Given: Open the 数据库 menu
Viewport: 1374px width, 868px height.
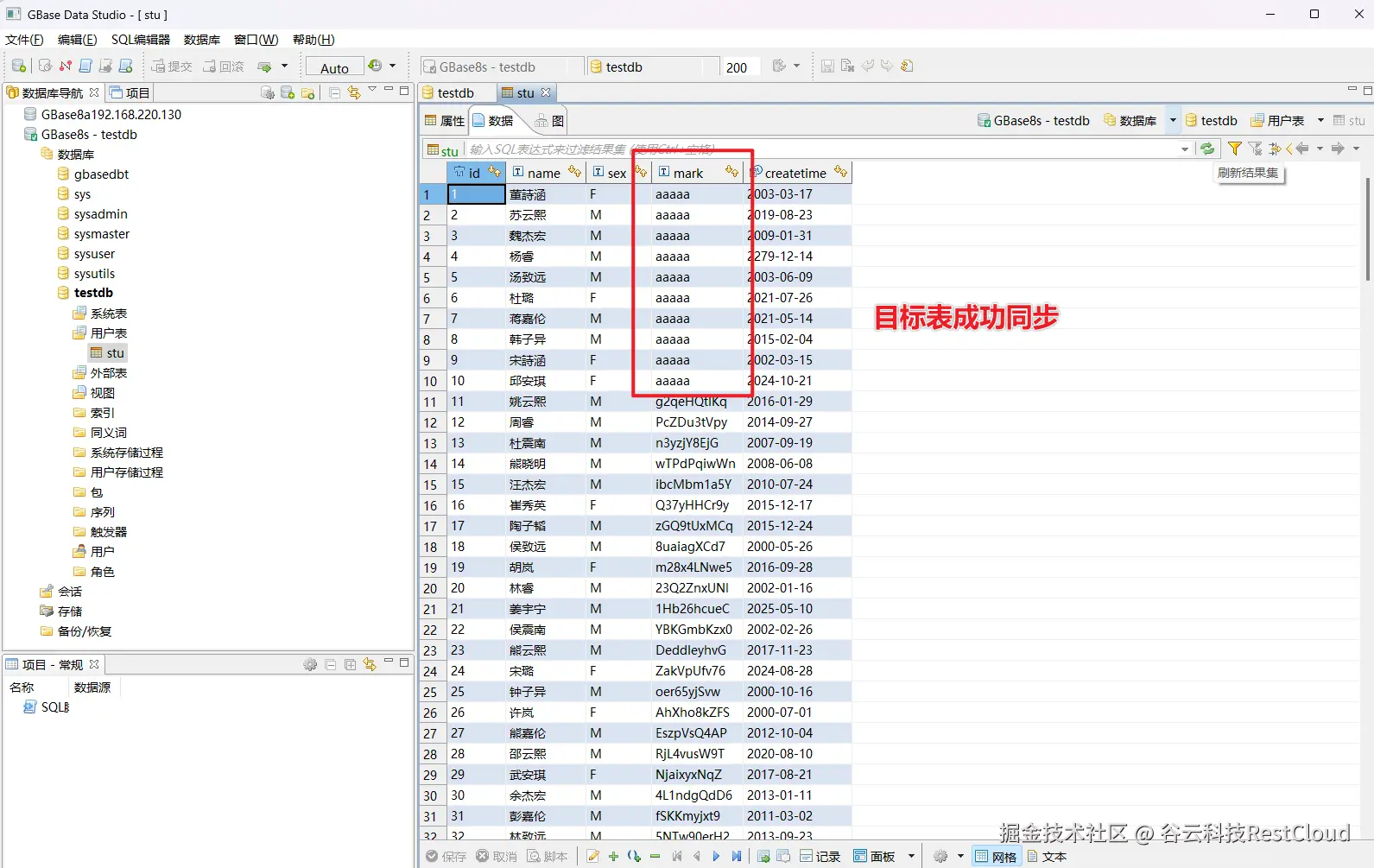Looking at the screenshot, I should [202, 40].
